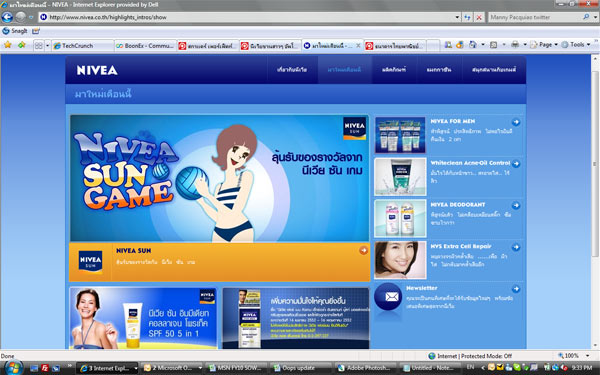This screenshot has height=375, width=600.
Task: Click the grayed Forward navigation arrow
Action: tap(21, 17)
